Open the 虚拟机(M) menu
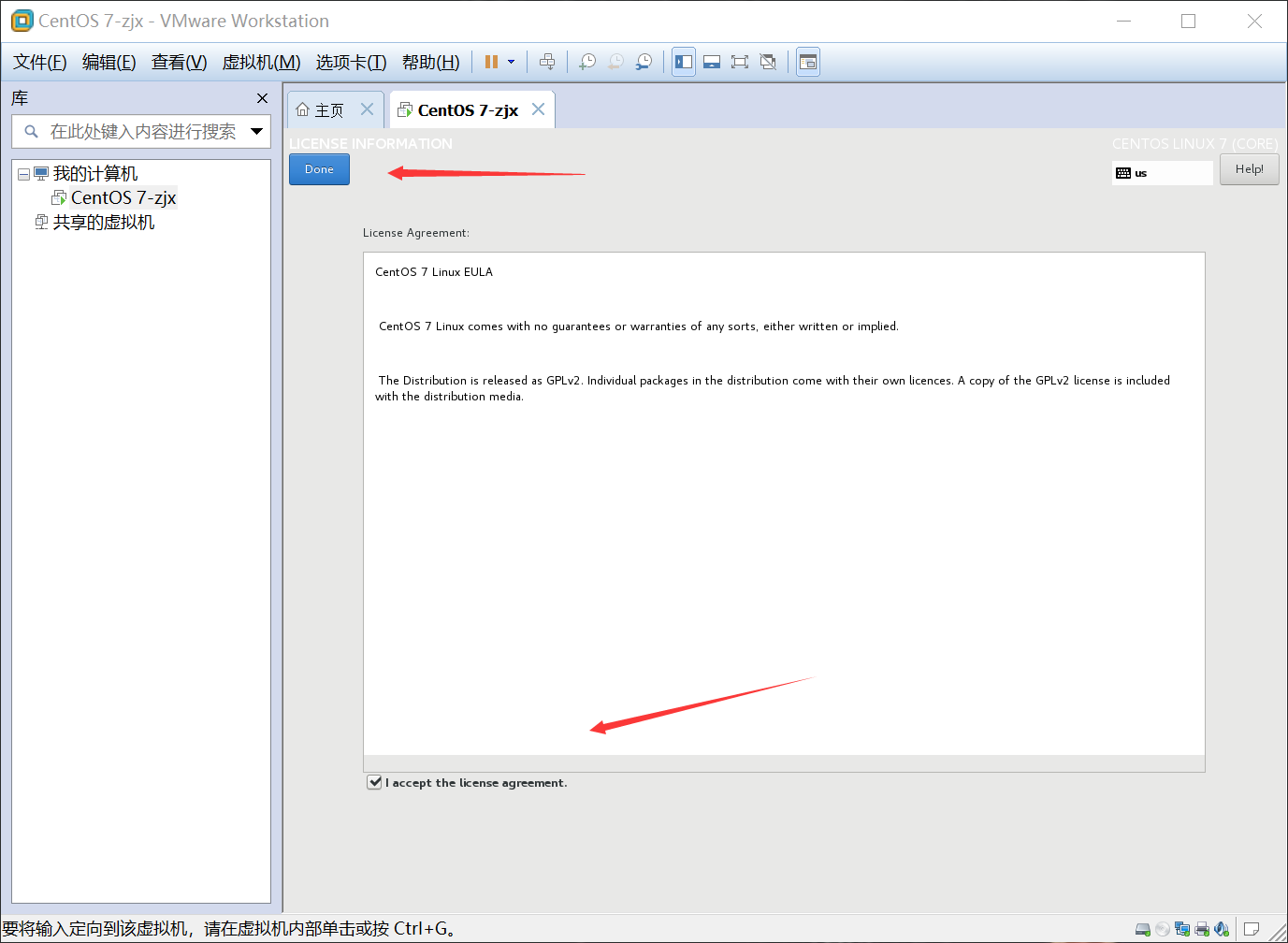This screenshot has height=943, width=1288. [x=261, y=63]
